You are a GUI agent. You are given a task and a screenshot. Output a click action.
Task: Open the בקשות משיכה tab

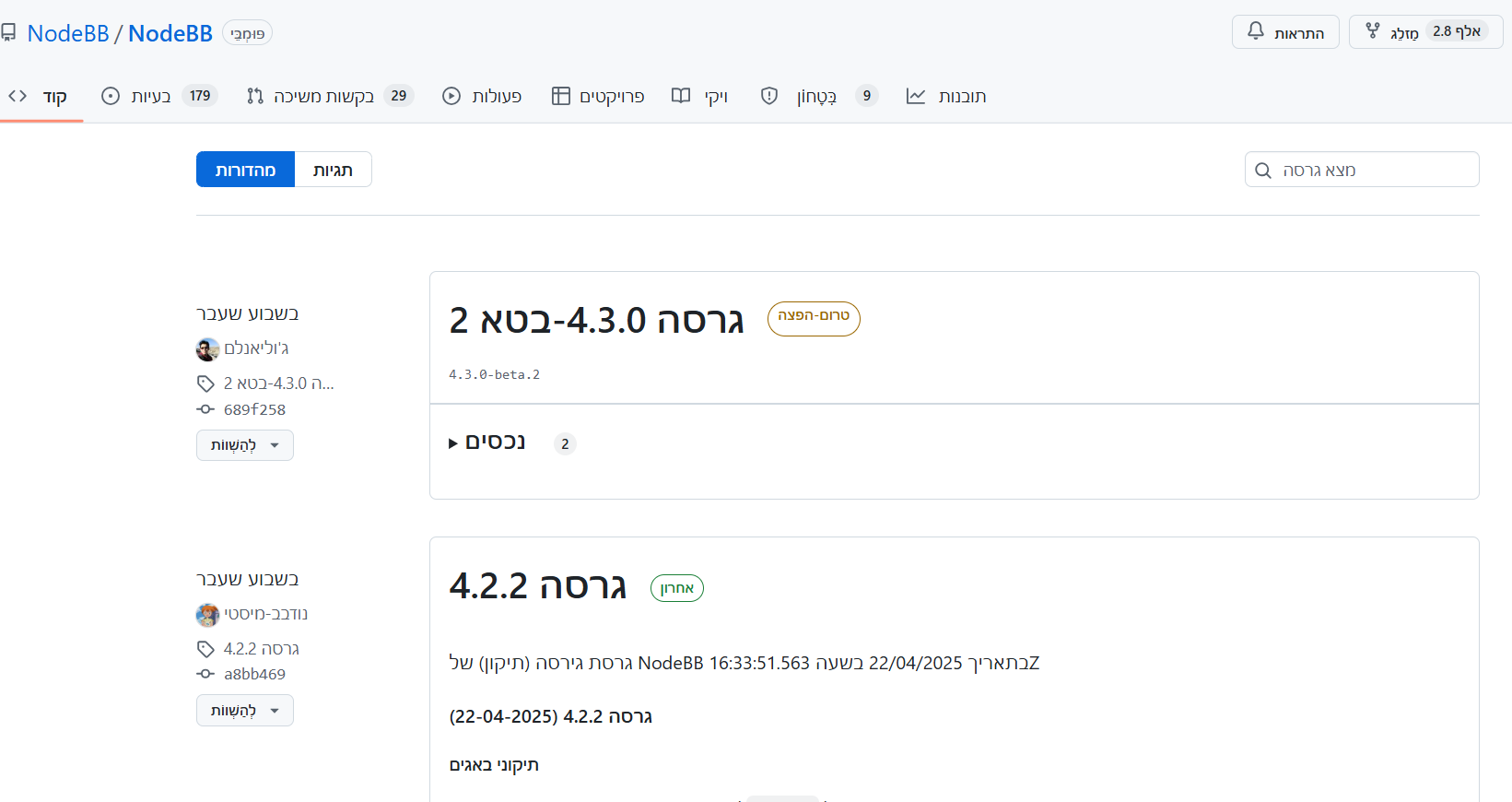(x=330, y=96)
